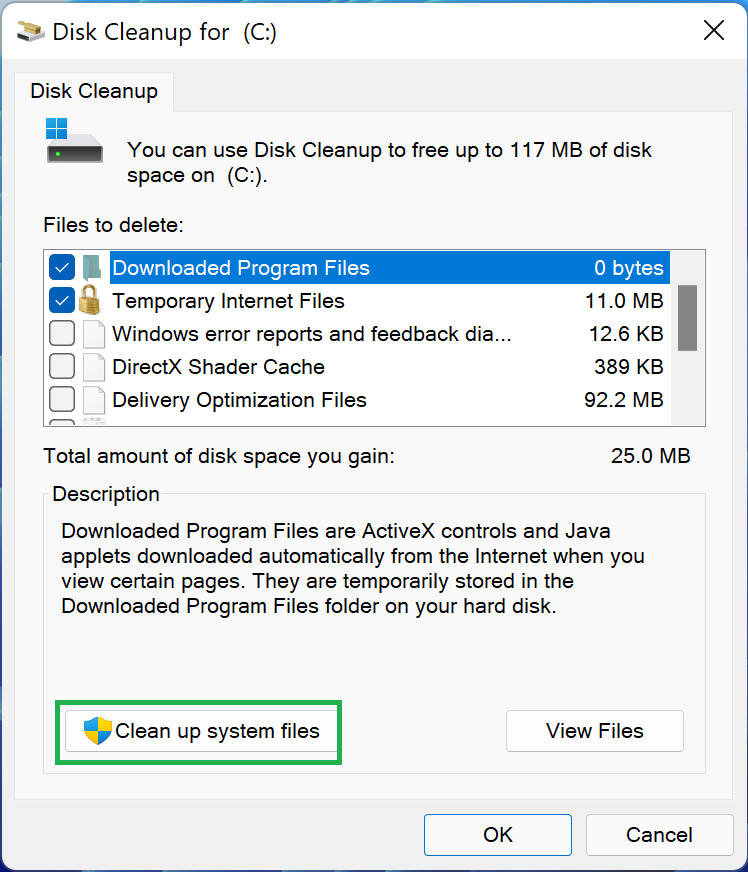Viewport: 748px width, 872px height.
Task: Dismiss the dialog with Cancel
Action: coord(659,835)
